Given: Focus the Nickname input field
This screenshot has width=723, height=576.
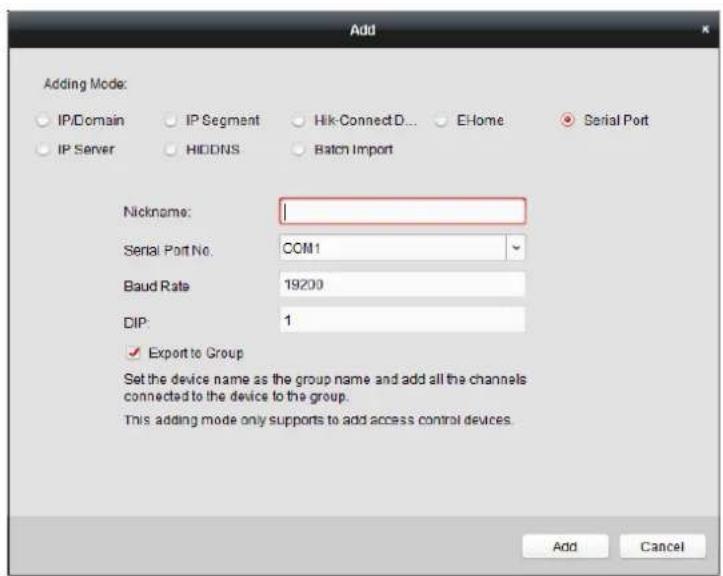Looking at the screenshot, I should [x=402, y=211].
